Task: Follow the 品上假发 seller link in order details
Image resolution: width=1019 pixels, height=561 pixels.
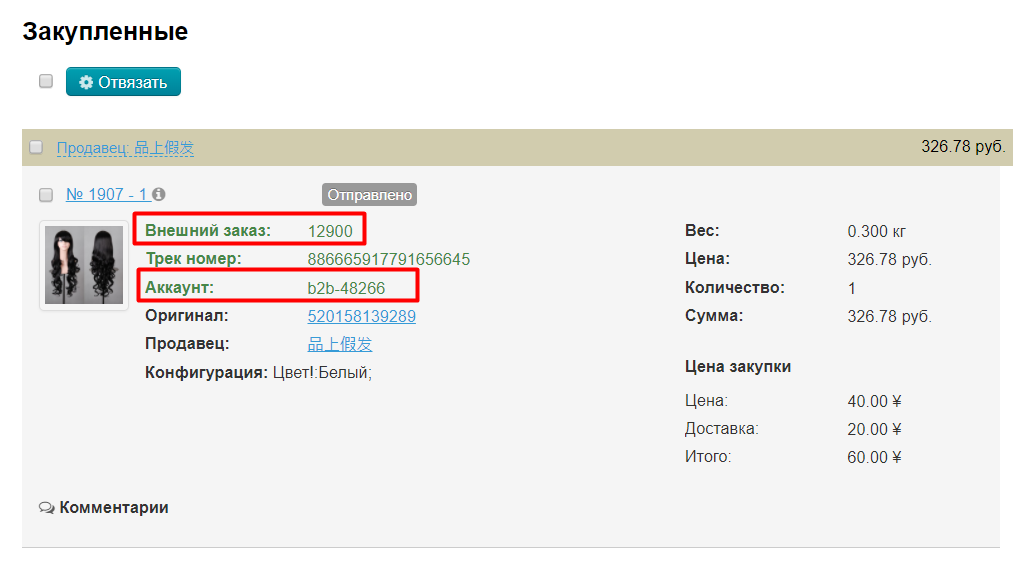Action: [339, 344]
